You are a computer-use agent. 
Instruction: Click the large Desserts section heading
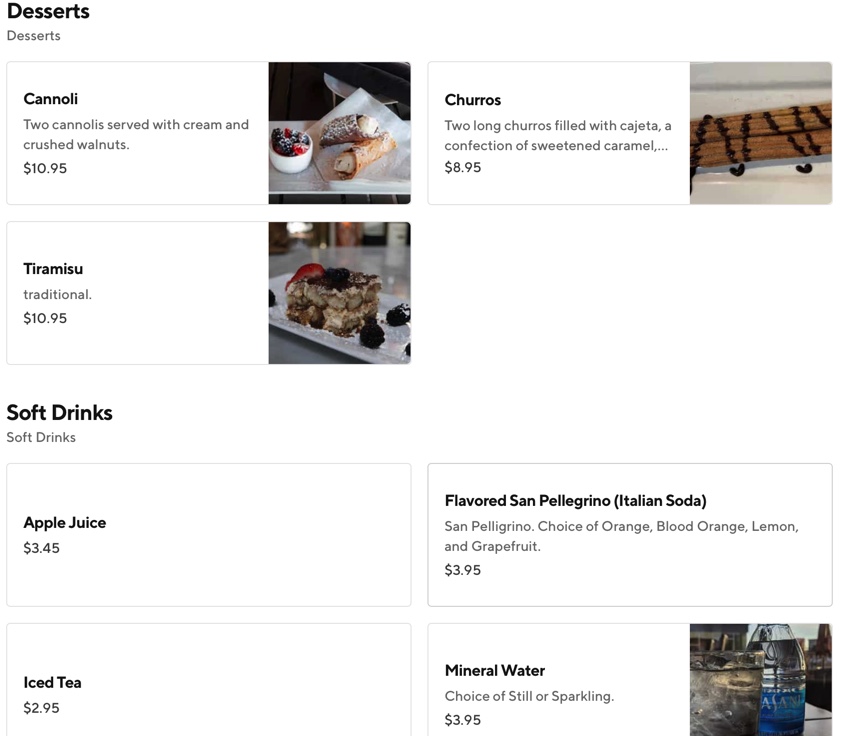(48, 12)
